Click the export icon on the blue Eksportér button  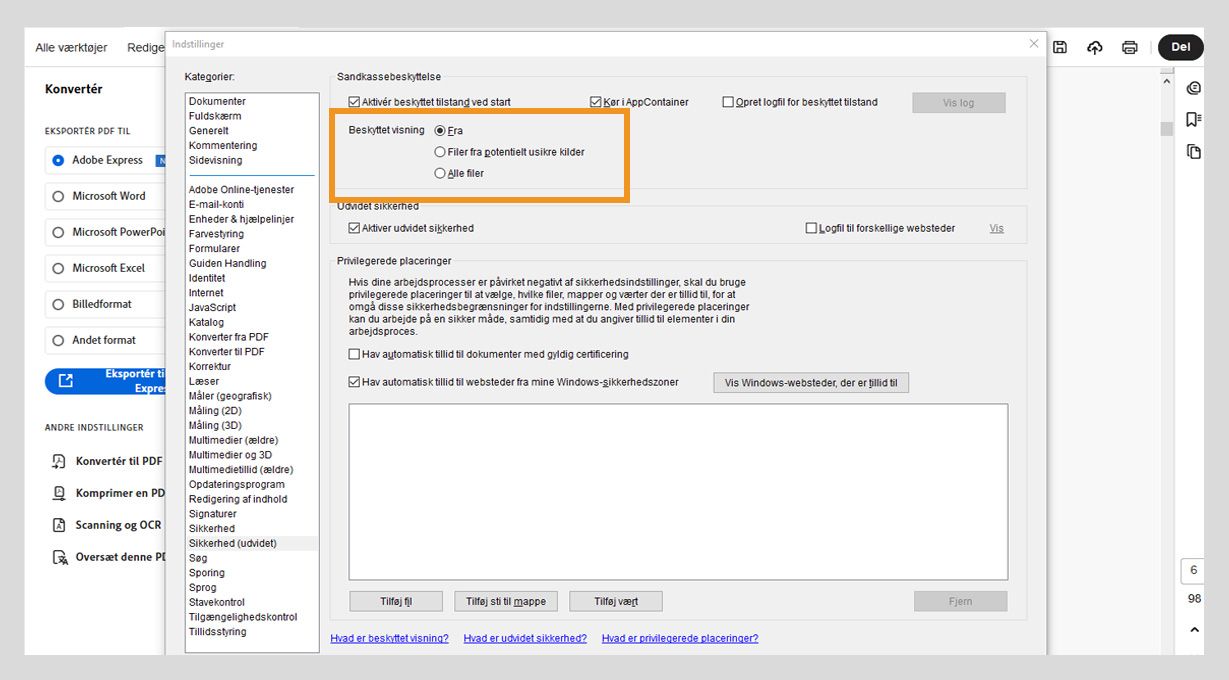(68, 380)
